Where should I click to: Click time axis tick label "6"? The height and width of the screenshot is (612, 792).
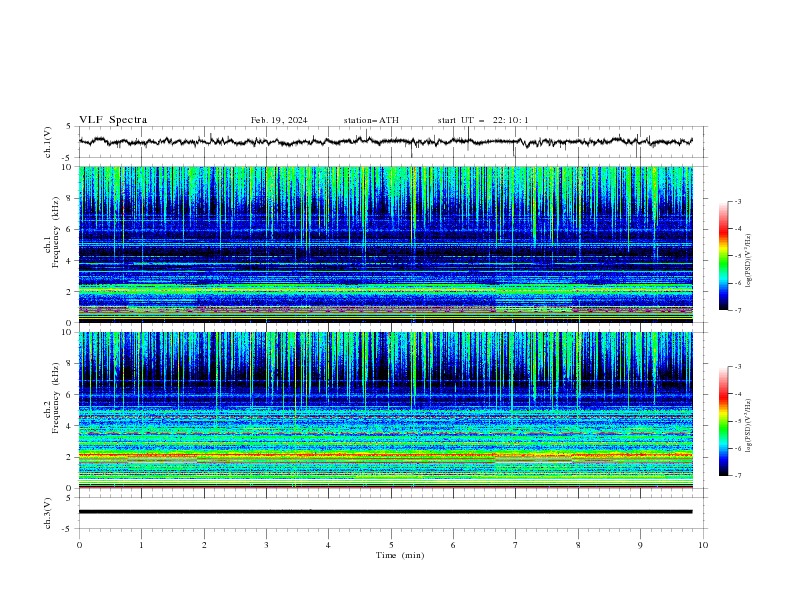coord(453,545)
